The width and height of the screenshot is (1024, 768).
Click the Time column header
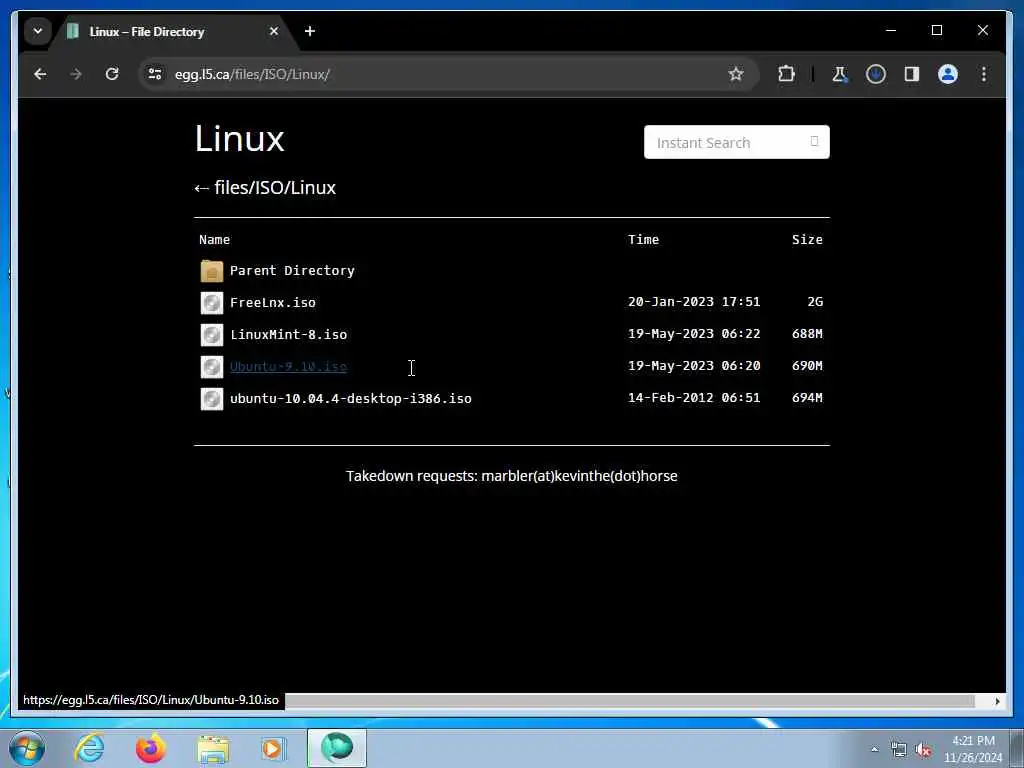[x=643, y=240]
